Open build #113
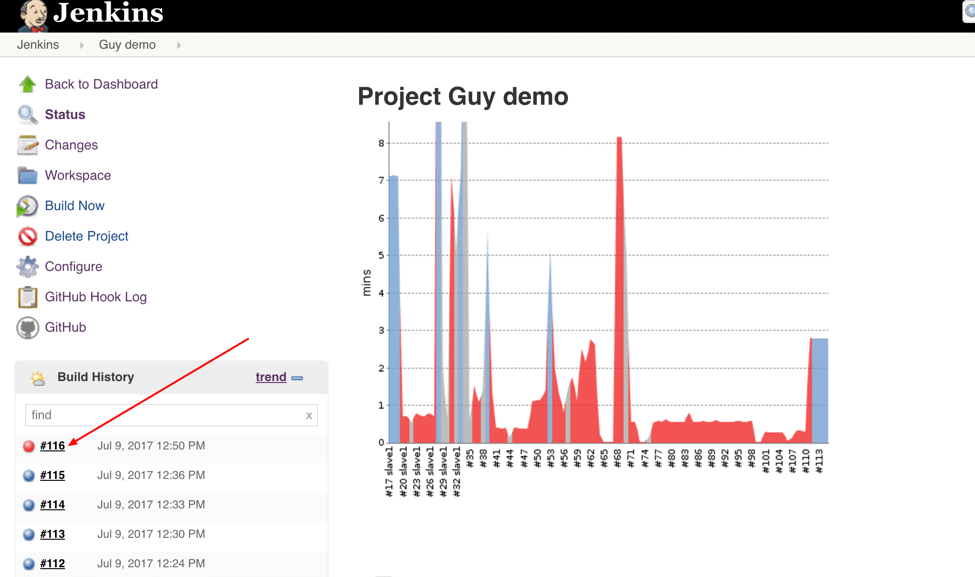Screen dimensions: 975x577 pyautogui.click(x=52, y=534)
